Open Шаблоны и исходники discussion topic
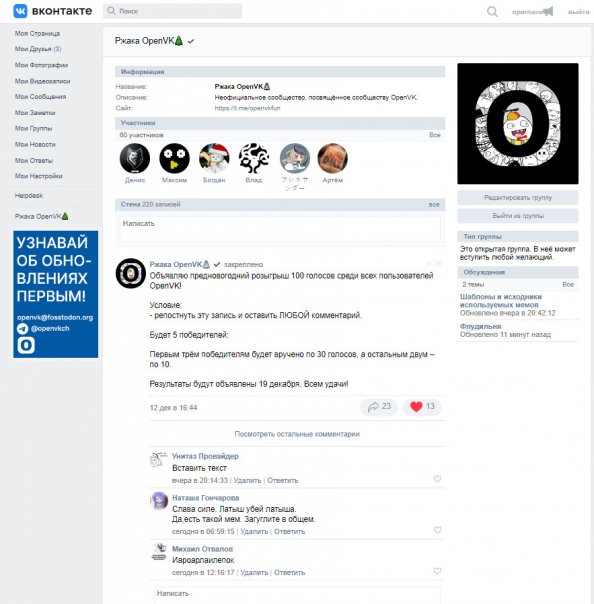594x604 pixels. [501, 301]
